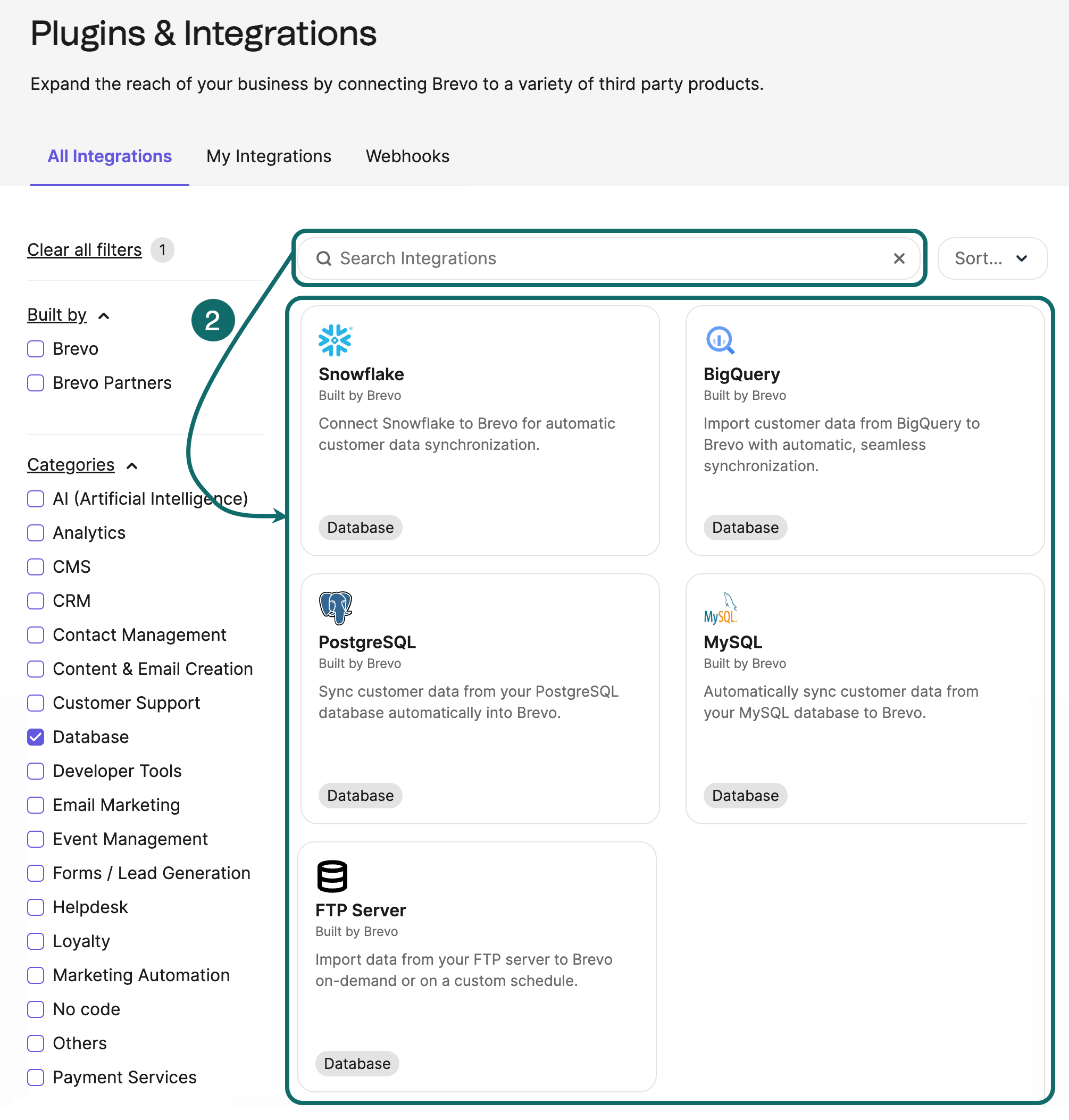Switch to the My Integrations tab
Image resolution: width=1069 pixels, height=1120 pixels.
pyautogui.click(x=269, y=156)
